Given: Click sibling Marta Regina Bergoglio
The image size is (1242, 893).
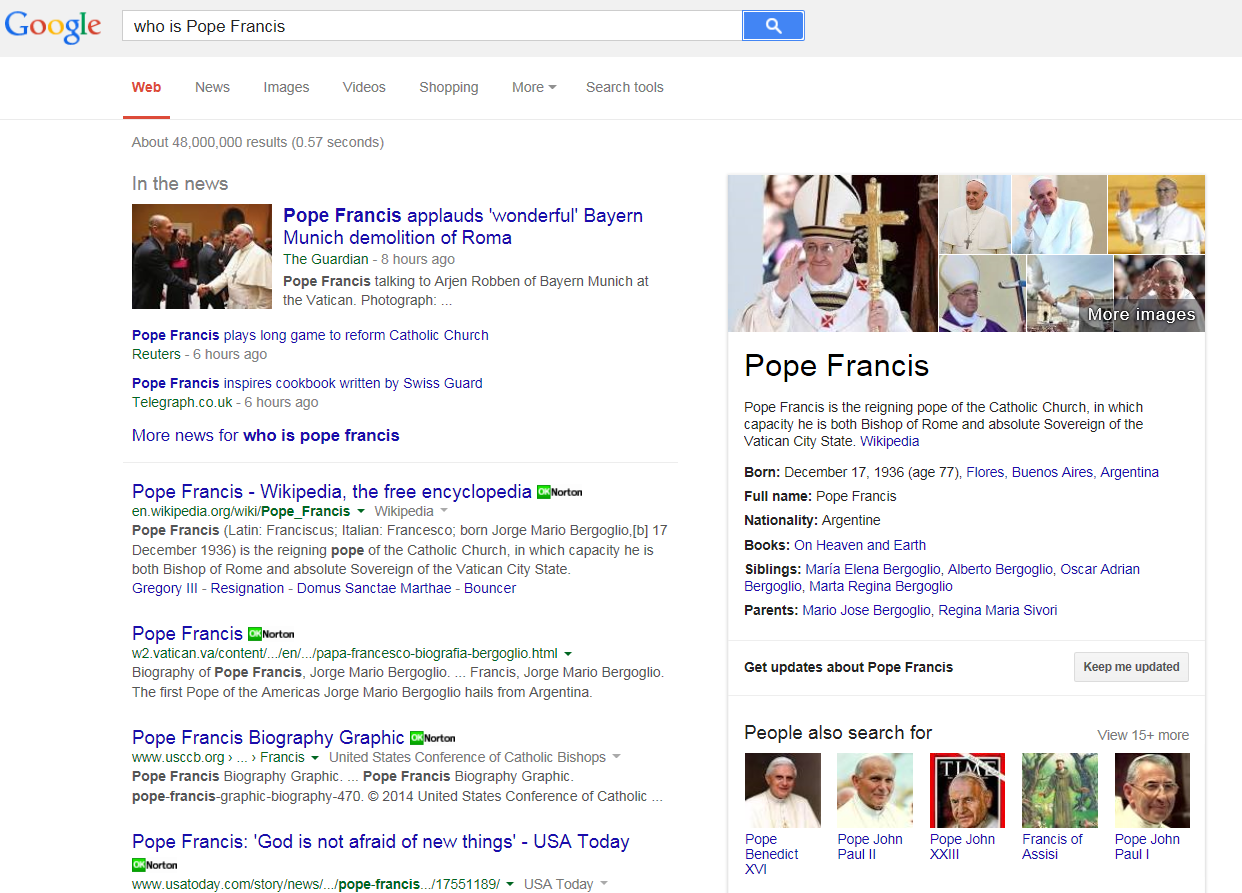Looking at the screenshot, I should tap(881, 586).
